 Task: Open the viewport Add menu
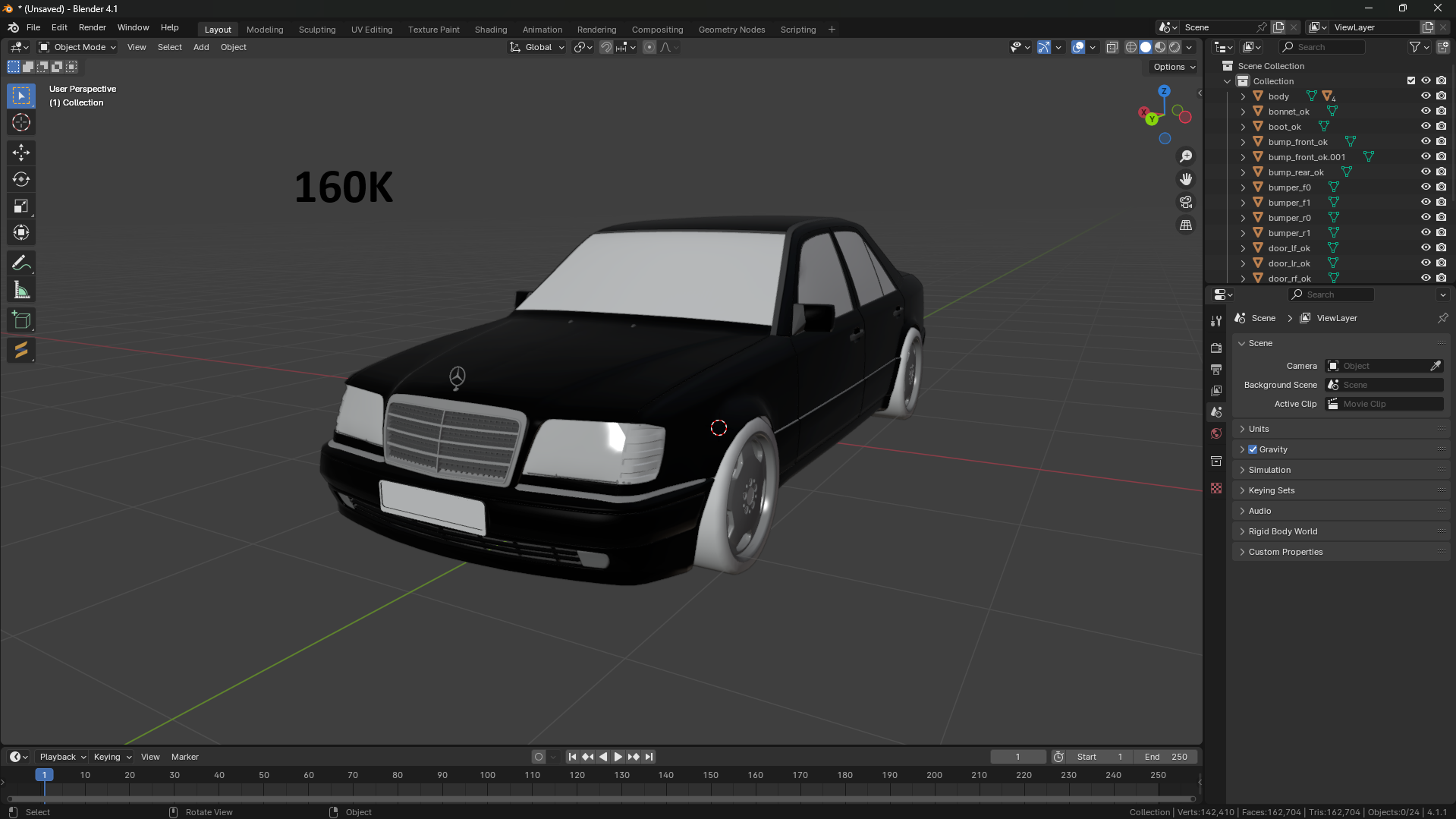click(x=201, y=47)
